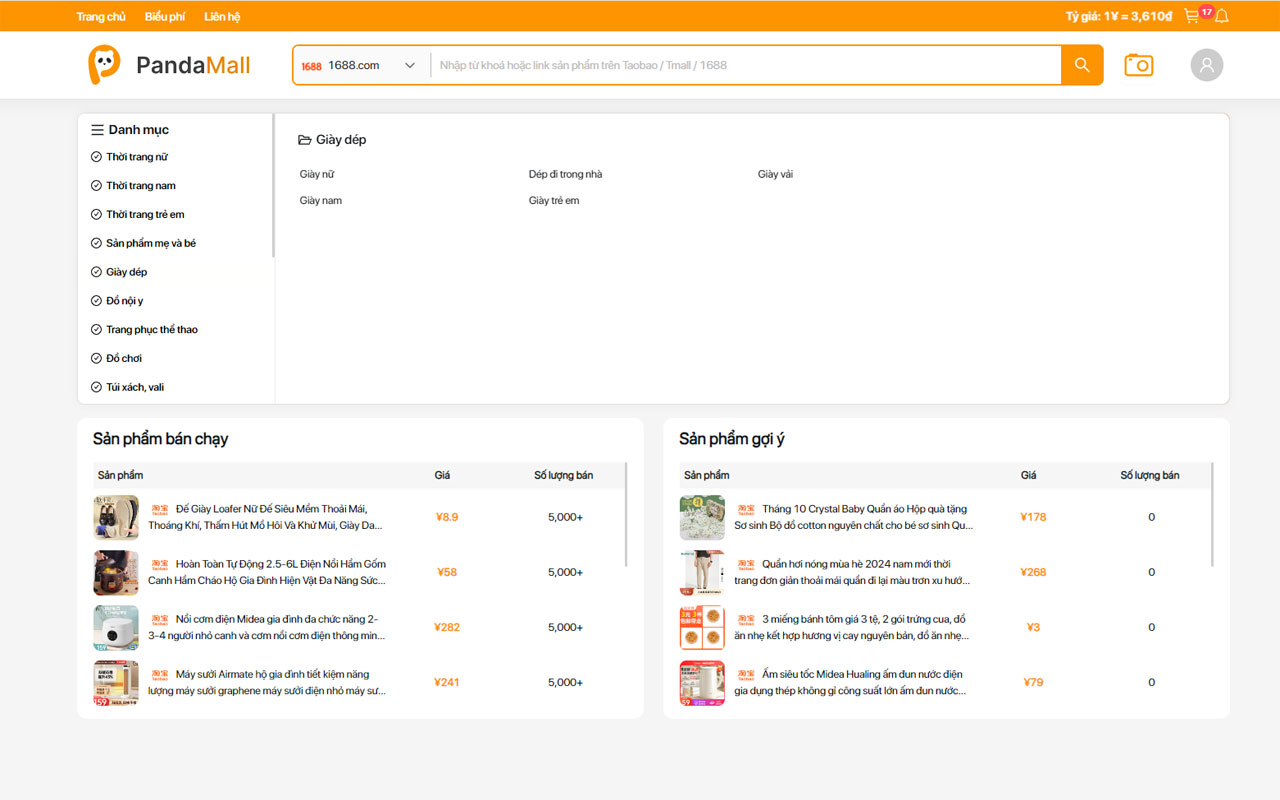Click the best-sellers list scrollbar
This screenshot has width=1280, height=800.
tap(627, 514)
